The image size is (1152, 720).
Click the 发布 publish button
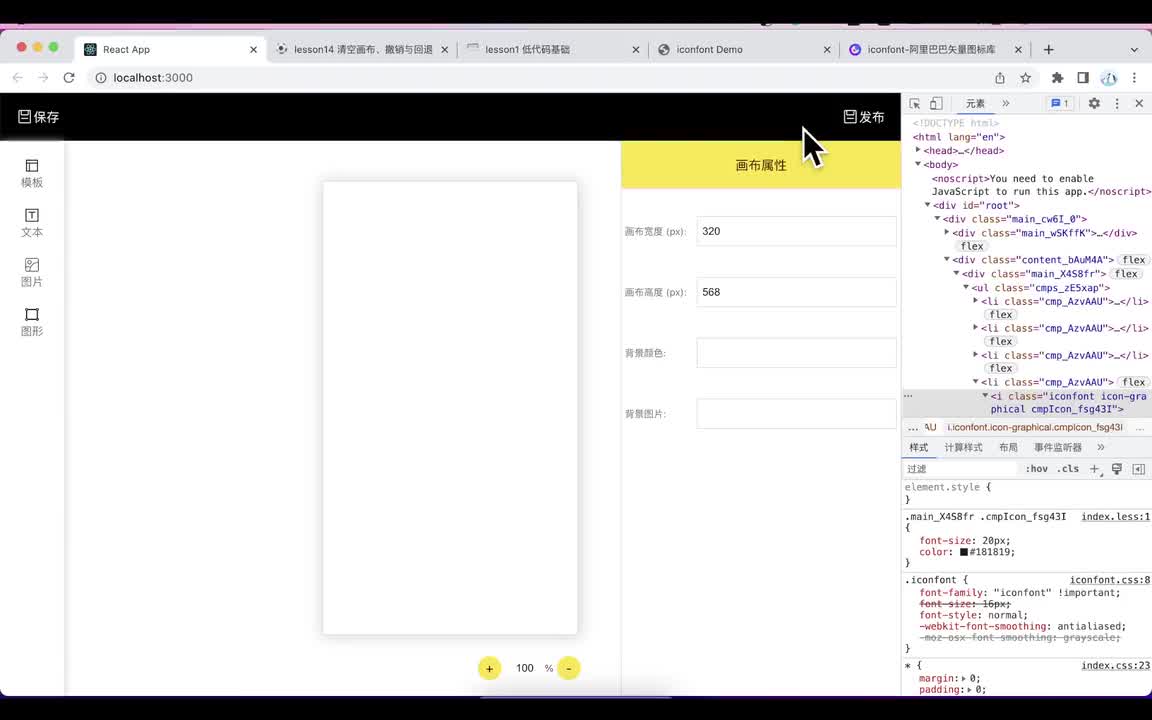pos(863,117)
